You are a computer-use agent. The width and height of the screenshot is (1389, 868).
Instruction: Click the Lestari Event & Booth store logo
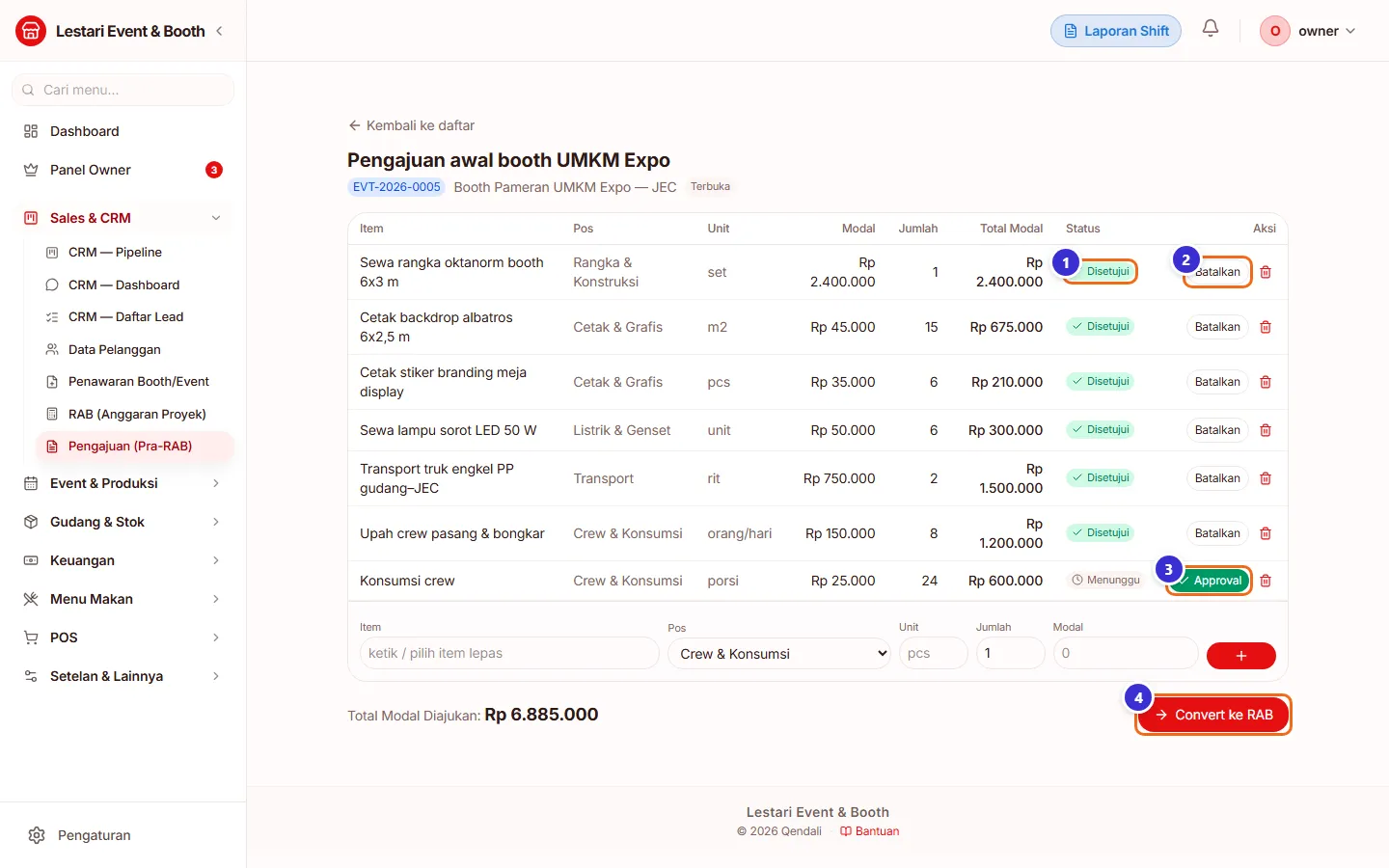tap(31, 31)
